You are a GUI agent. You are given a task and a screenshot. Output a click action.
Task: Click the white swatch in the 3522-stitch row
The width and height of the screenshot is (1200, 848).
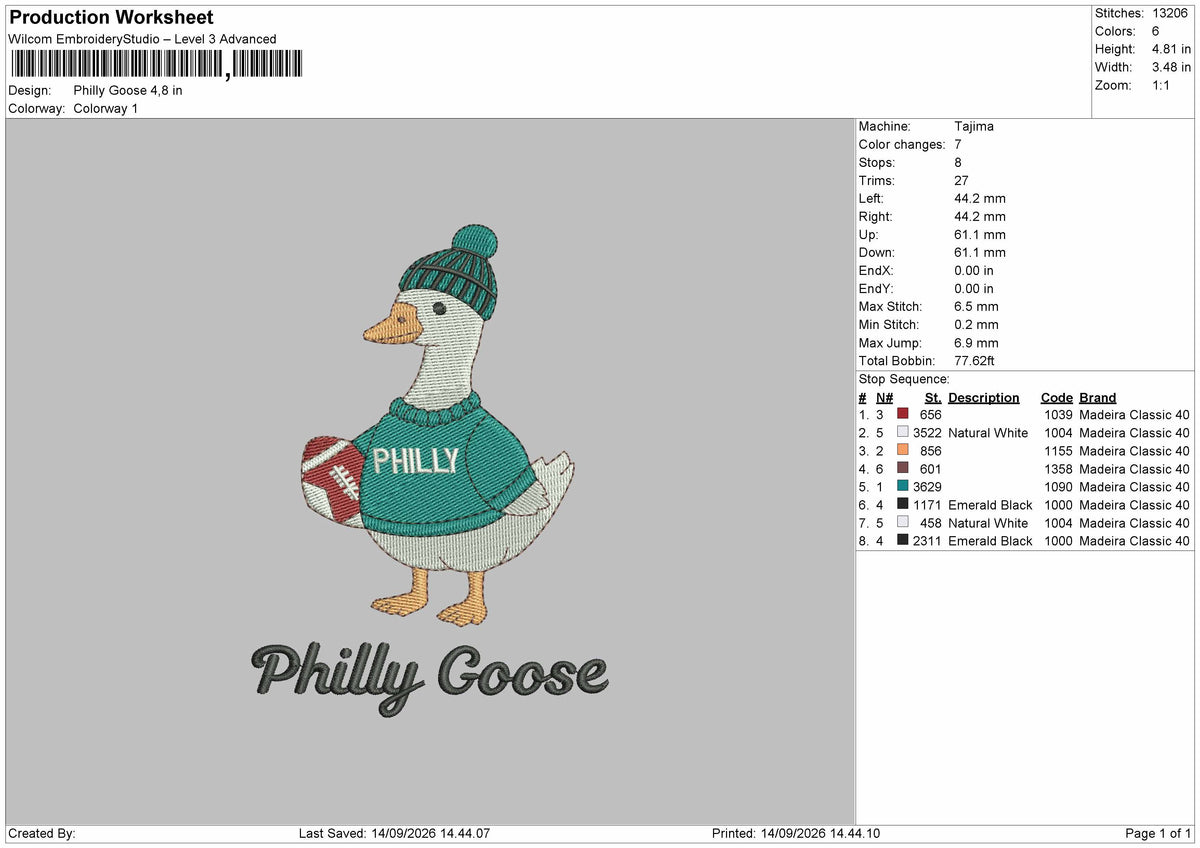[903, 433]
